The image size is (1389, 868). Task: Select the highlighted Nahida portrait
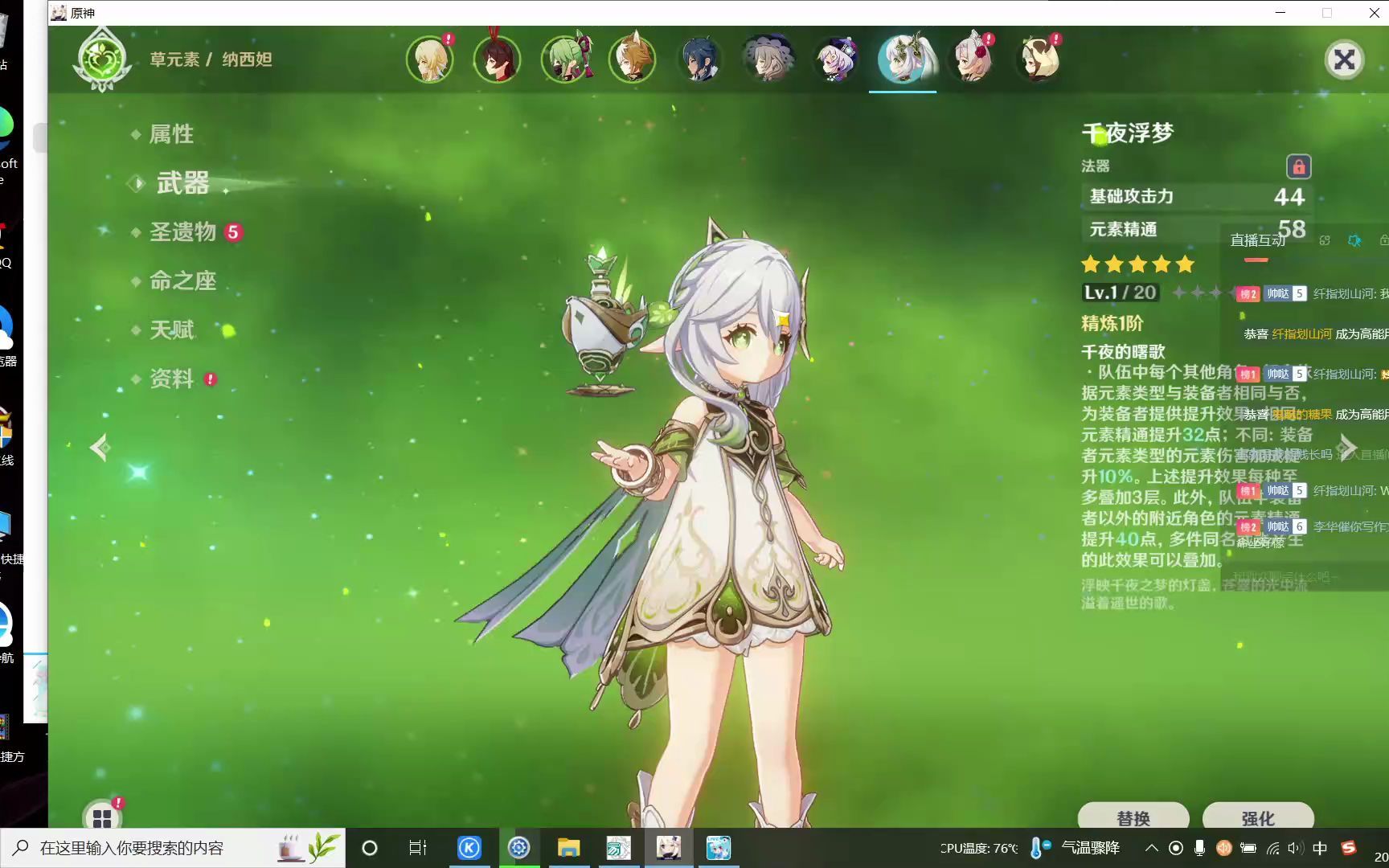pos(903,59)
